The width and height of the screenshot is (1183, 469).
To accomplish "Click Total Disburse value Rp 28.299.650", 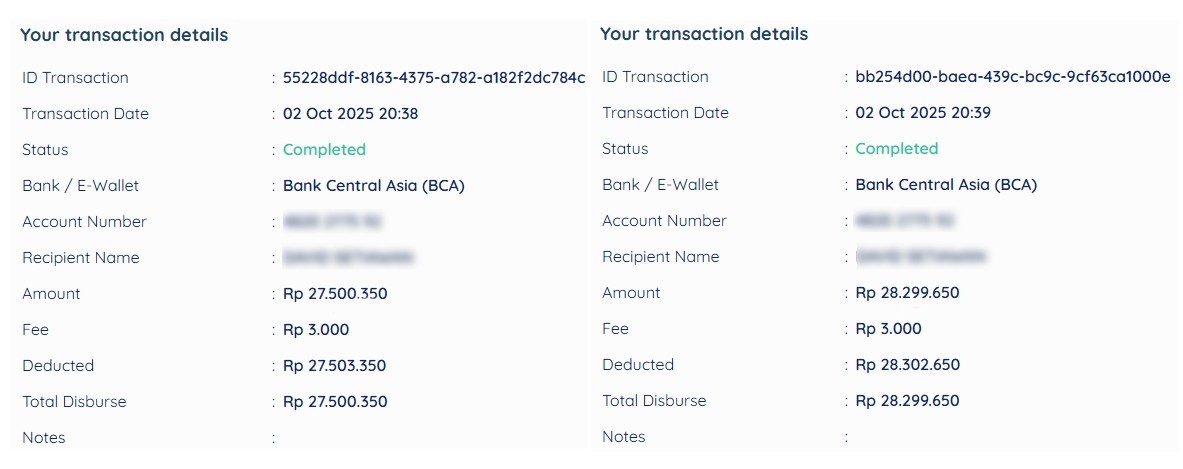I will coord(907,401).
